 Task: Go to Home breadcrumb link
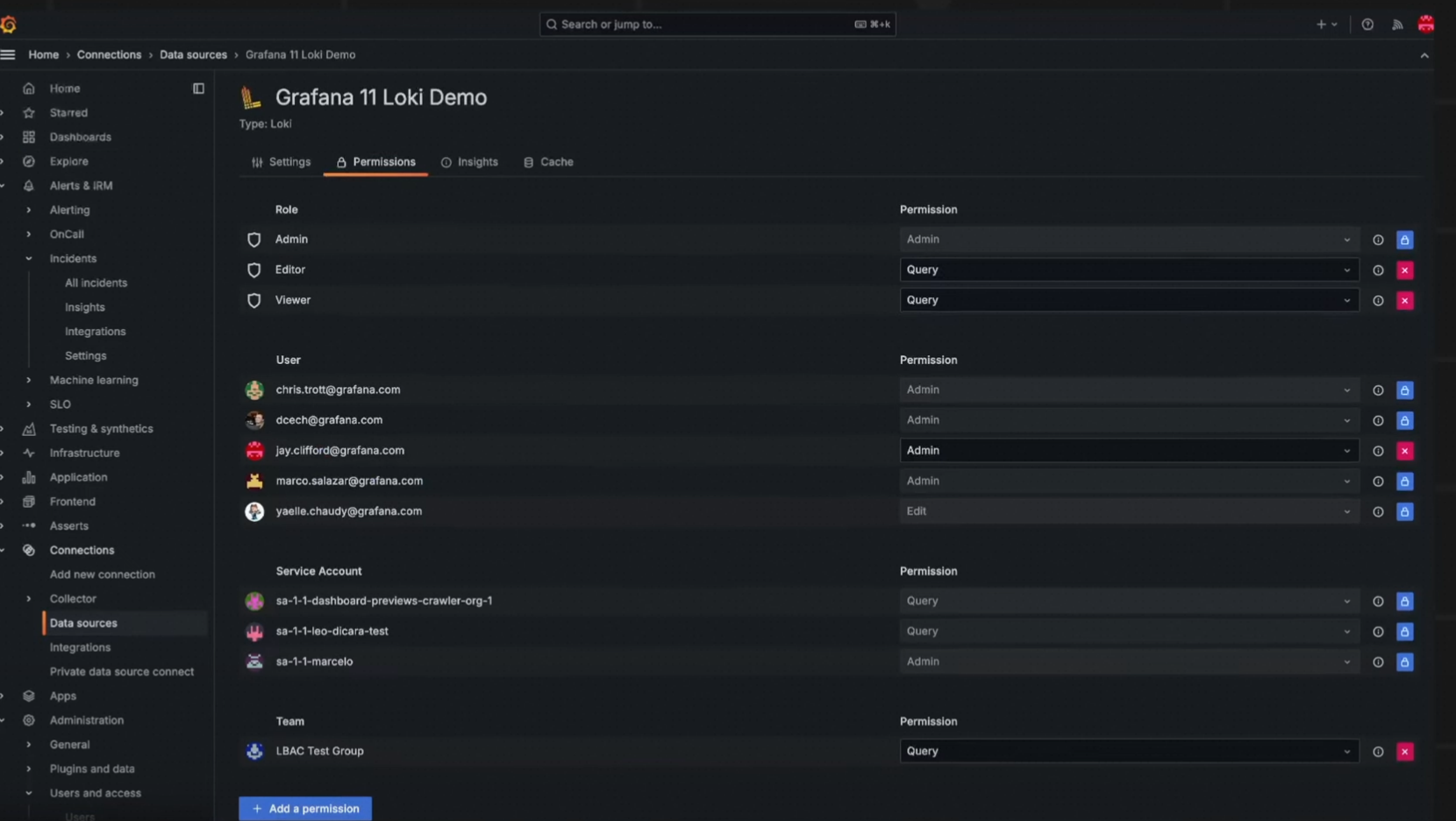(44, 54)
